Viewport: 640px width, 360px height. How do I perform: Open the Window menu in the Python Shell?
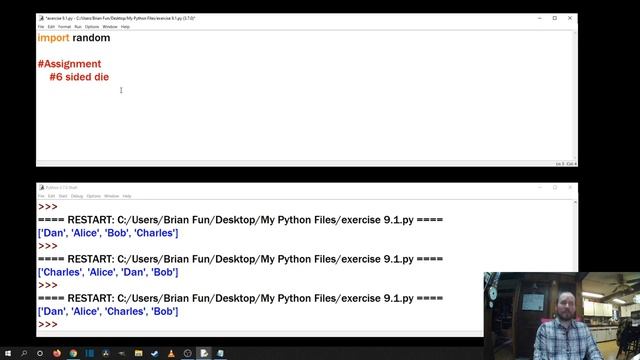pos(111,196)
